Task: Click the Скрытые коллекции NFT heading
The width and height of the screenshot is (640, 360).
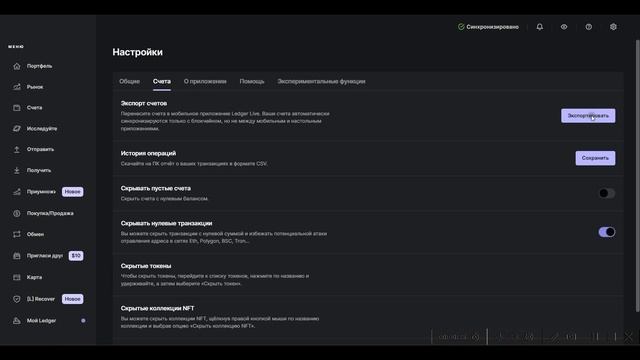Action: click(157, 309)
